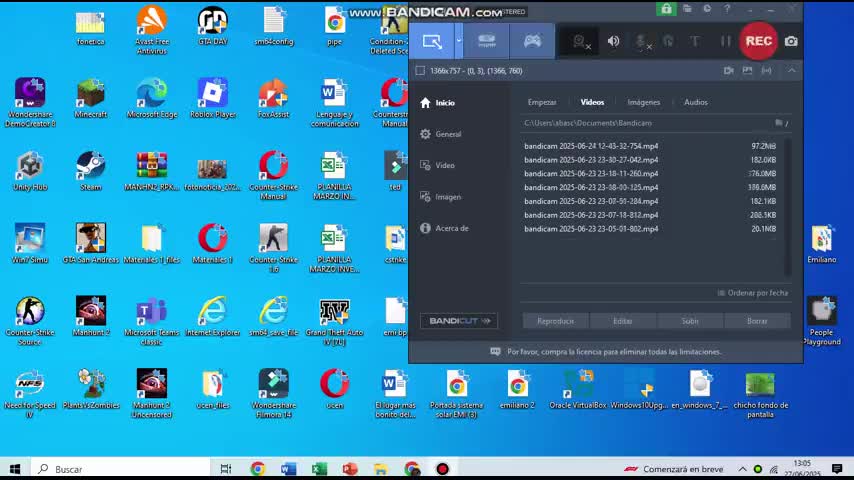Open Windows Start menu
The height and width of the screenshot is (480, 854).
(x=15, y=469)
